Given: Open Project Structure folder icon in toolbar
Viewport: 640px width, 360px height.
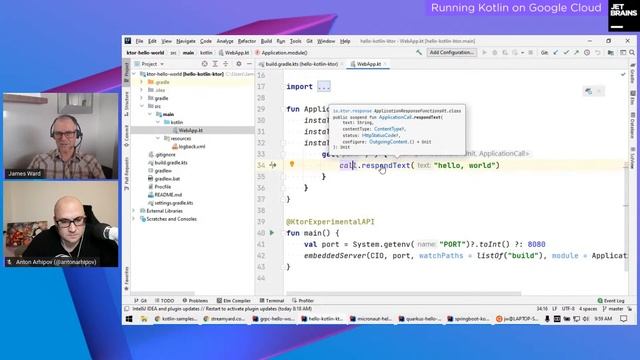Looking at the screenshot, I should (x=611, y=52).
